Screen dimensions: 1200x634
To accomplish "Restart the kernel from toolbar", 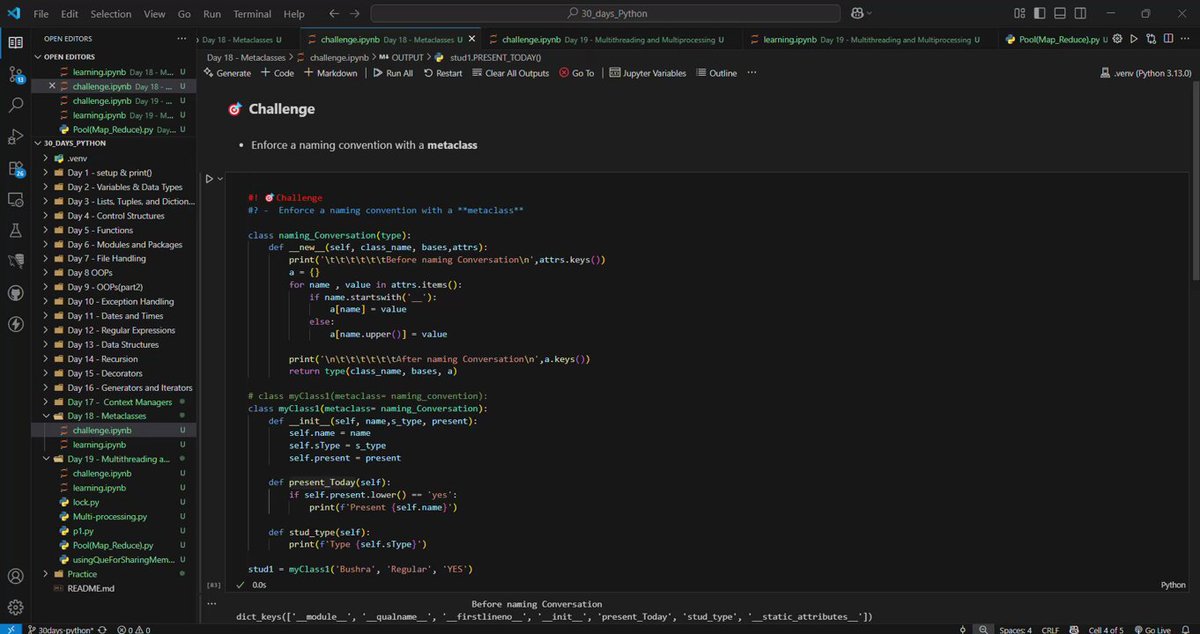I will 443,73.
